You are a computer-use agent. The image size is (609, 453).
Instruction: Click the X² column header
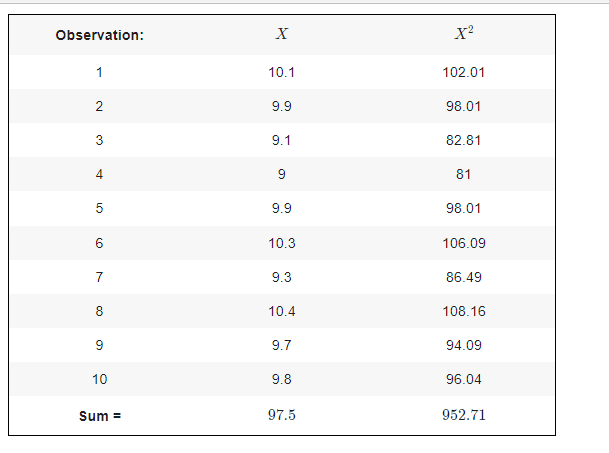[x=463, y=34]
